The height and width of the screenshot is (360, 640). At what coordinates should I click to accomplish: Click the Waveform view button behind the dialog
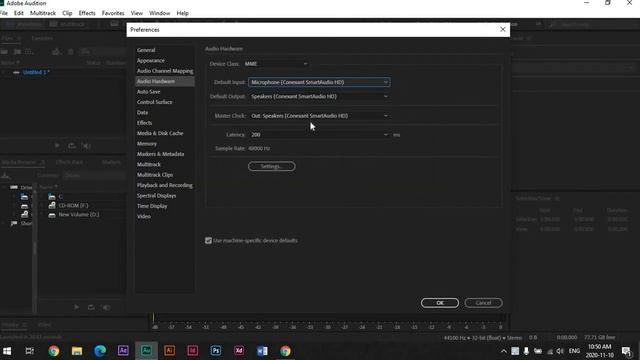tap(23, 24)
